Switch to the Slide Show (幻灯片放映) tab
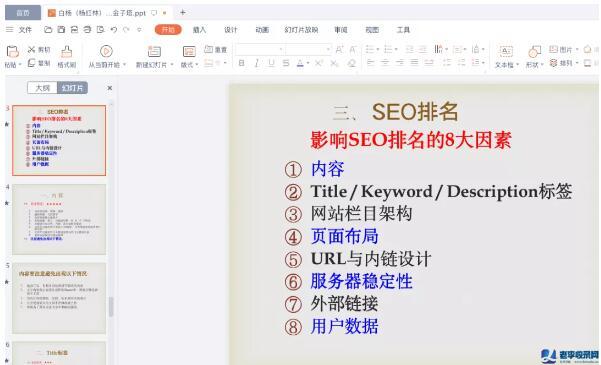Viewport: 601px width, 365px height. point(301,30)
